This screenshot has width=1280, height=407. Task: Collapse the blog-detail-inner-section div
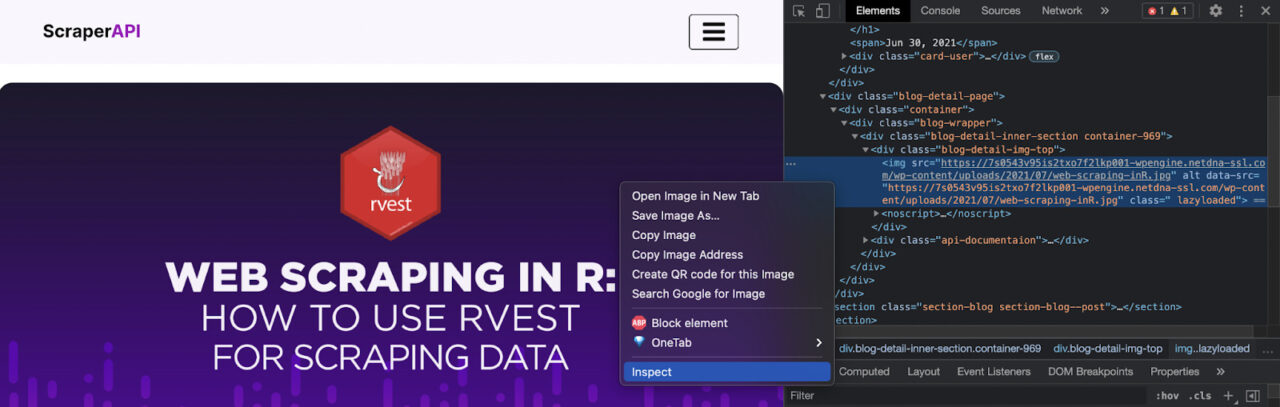856,136
